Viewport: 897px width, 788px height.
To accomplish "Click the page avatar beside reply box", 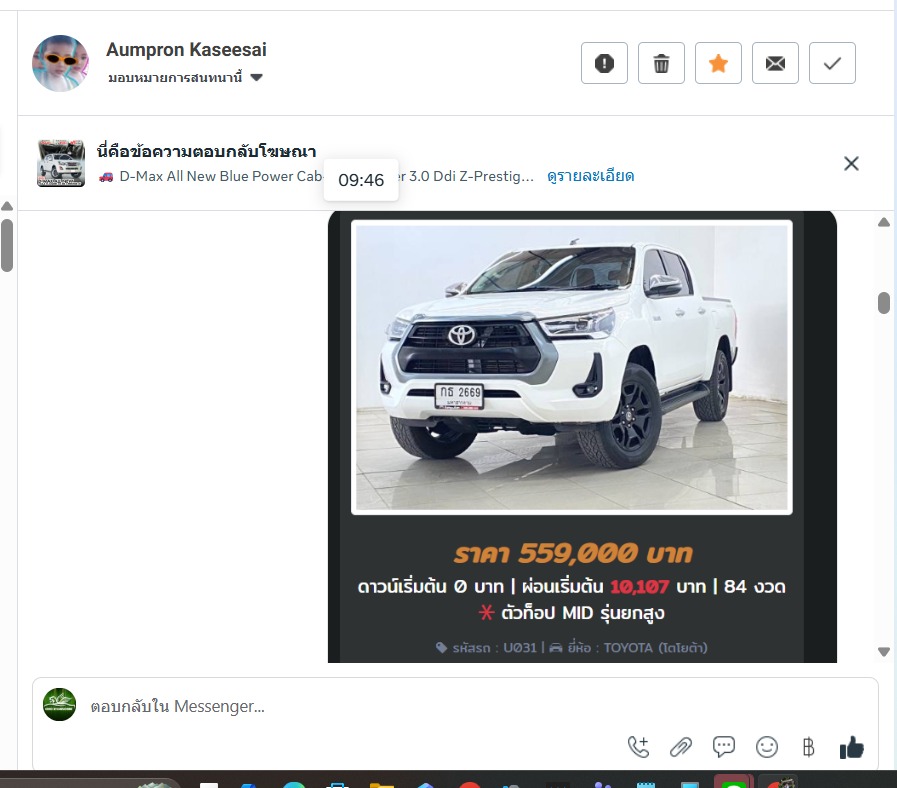I will [x=59, y=704].
